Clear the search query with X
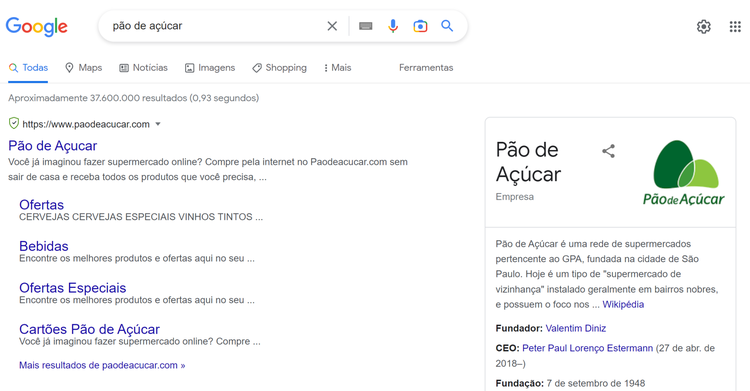Viewport: 750px width, 391px height. tap(332, 26)
